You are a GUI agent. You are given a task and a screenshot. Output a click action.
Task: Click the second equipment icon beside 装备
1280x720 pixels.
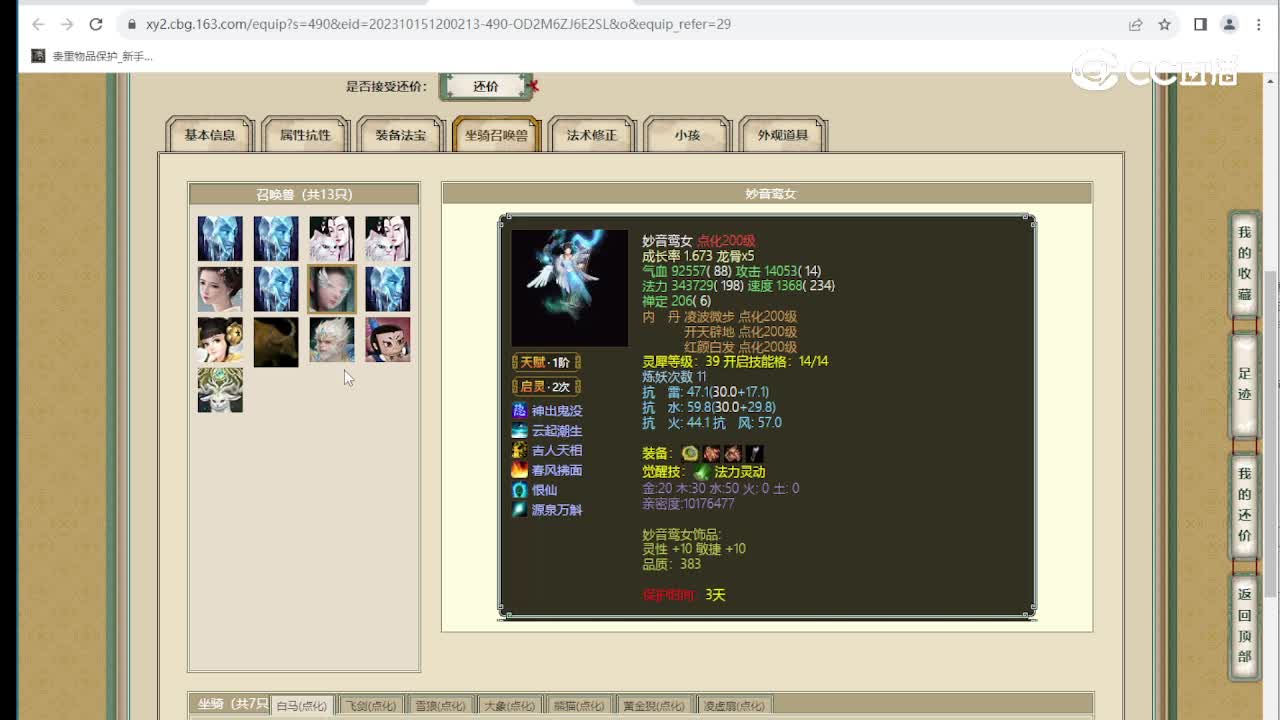point(712,453)
